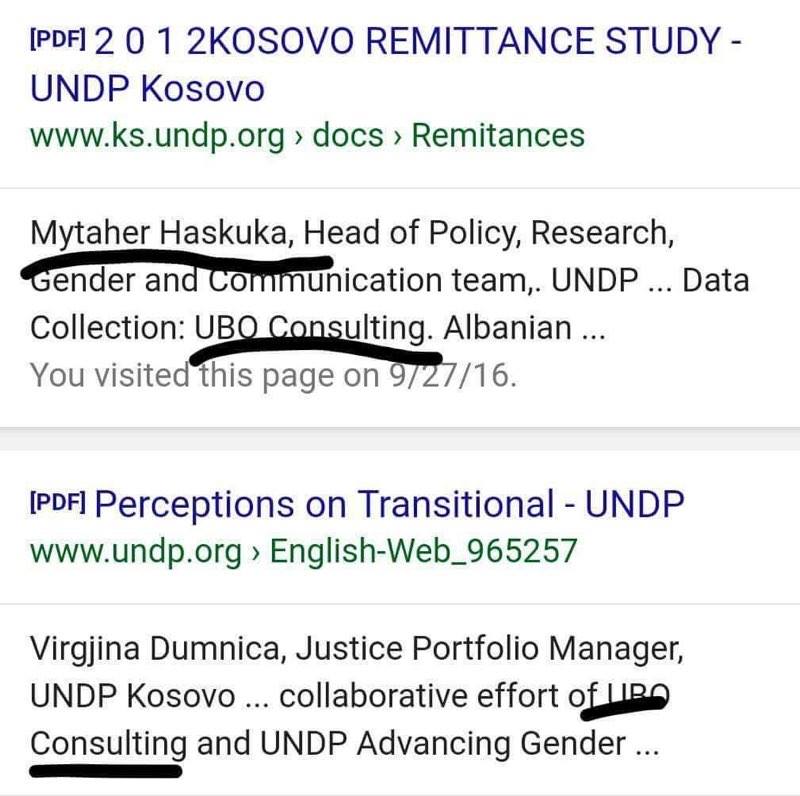
Task: Select the 'Remitances' breadcrumb segment
Action: tap(498, 136)
